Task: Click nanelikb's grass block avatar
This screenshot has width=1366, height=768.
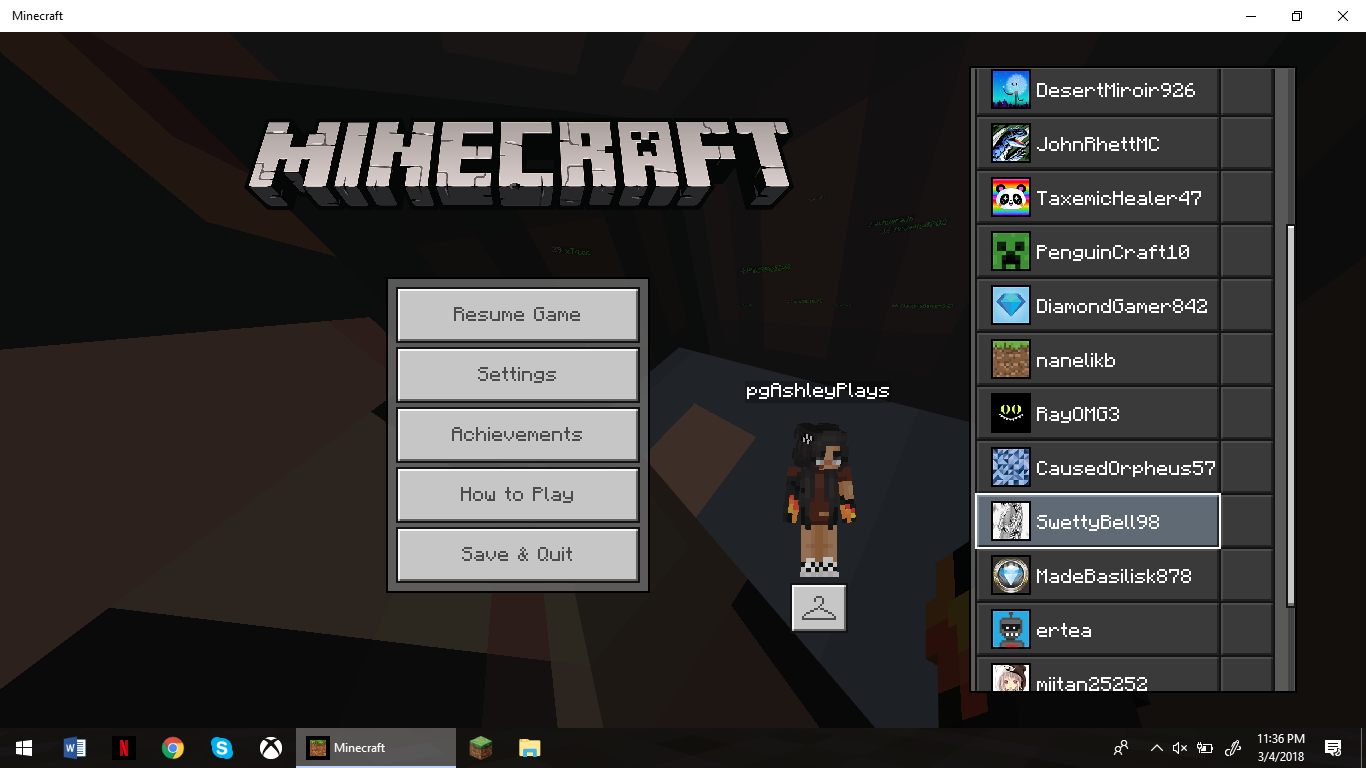Action: pos(1010,360)
